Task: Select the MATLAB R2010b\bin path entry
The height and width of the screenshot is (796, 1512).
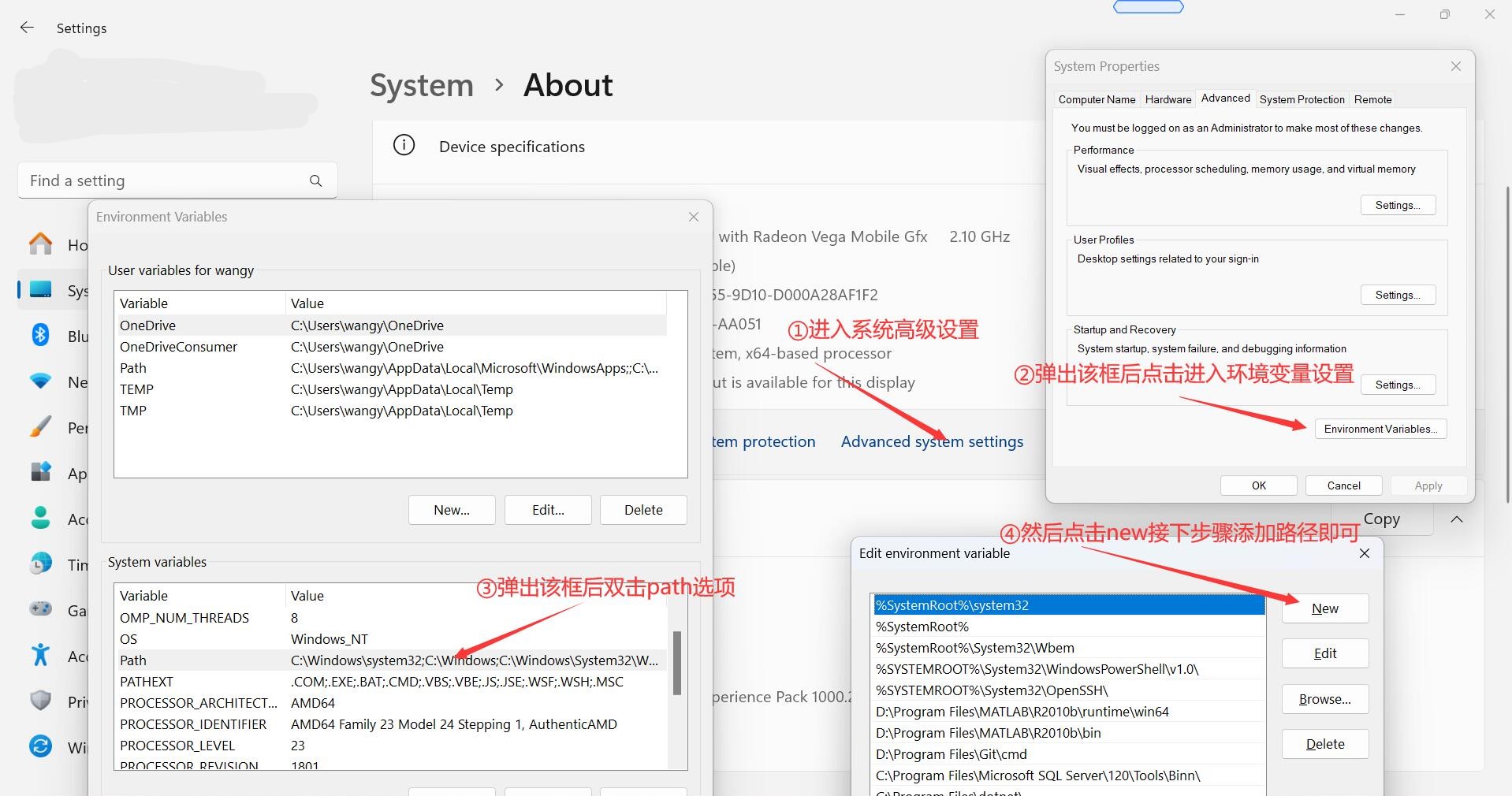Action: click(1069, 733)
